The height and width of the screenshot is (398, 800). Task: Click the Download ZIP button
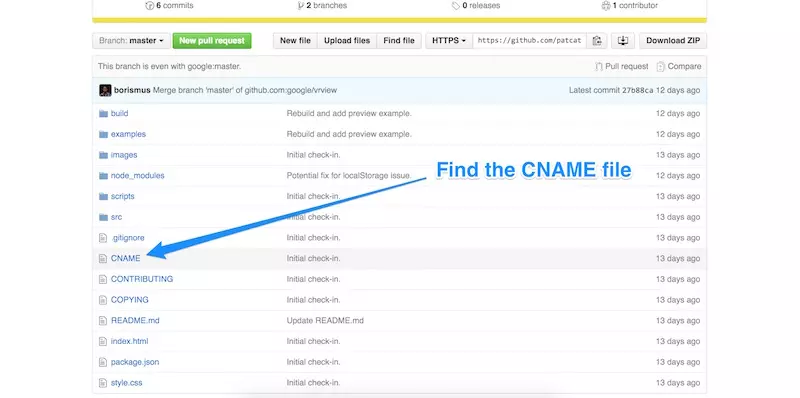point(673,41)
